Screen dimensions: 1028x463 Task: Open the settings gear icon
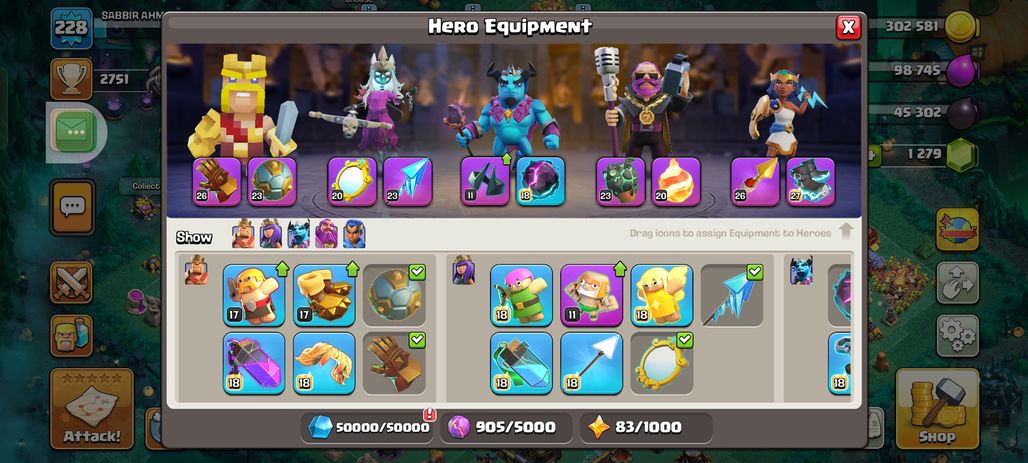point(957,336)
